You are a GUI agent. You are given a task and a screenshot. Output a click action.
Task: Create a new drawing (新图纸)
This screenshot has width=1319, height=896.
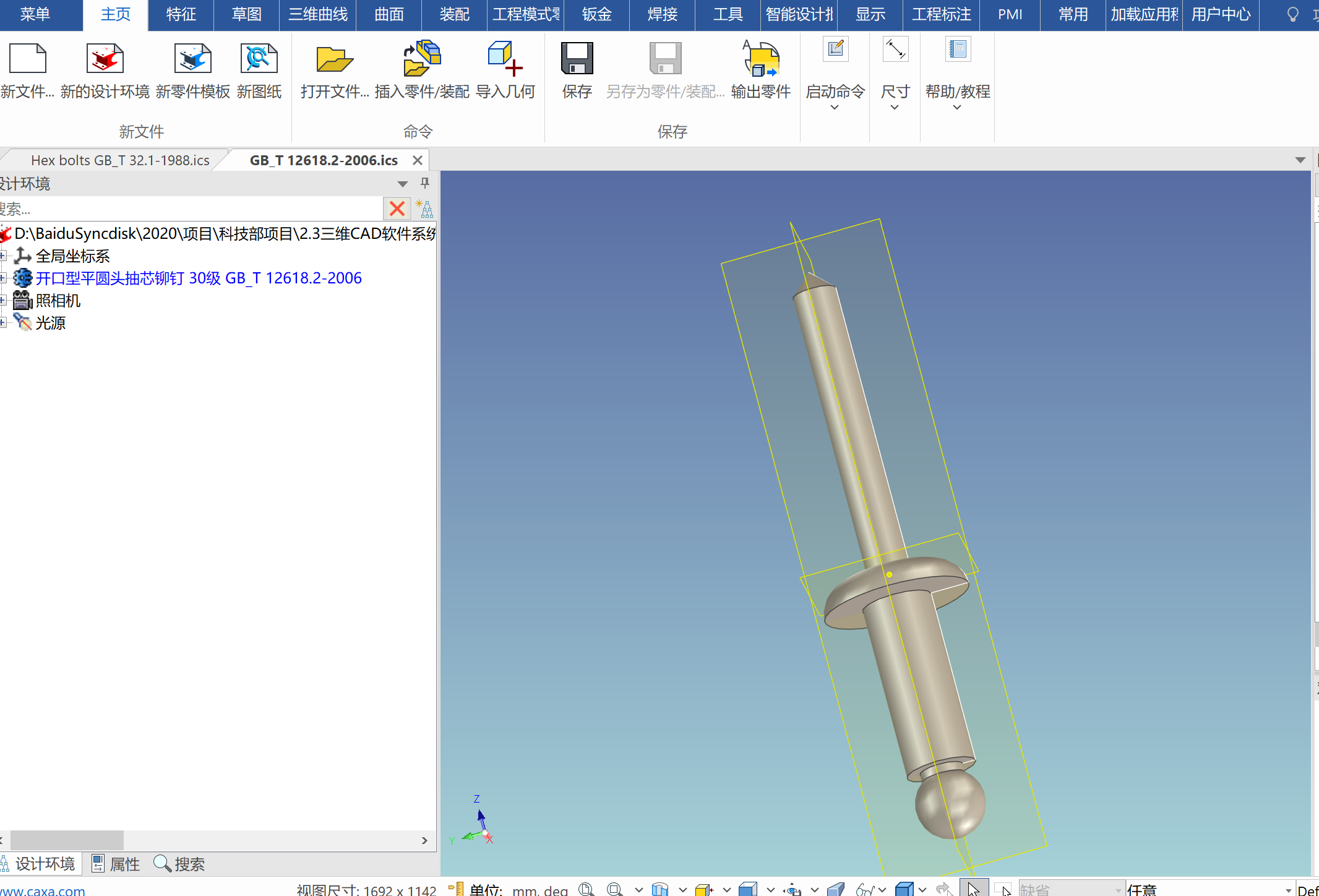pyautogui.click(x=259, y=59)
